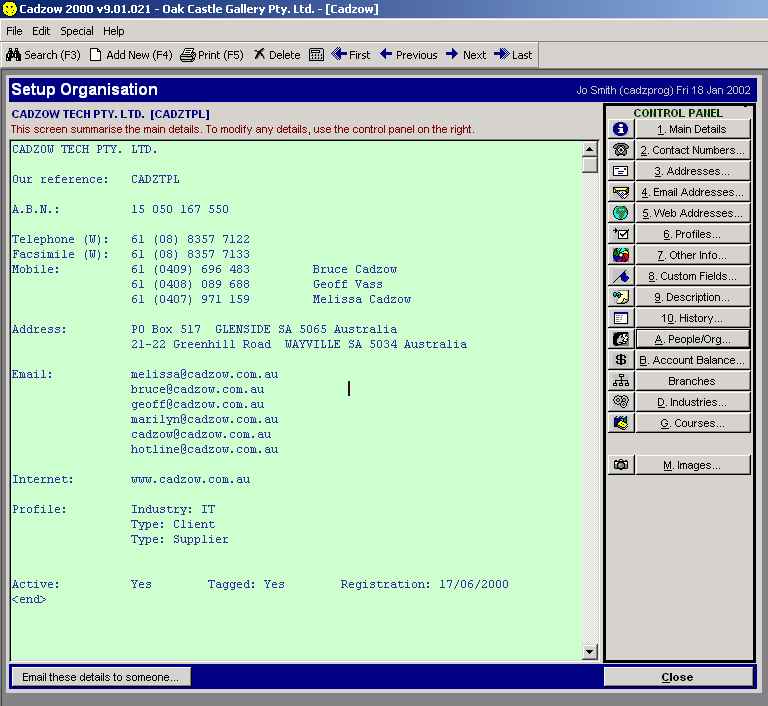Click the D. Industries button
This screenshot has width=768, height=706.
click(692, 402)
